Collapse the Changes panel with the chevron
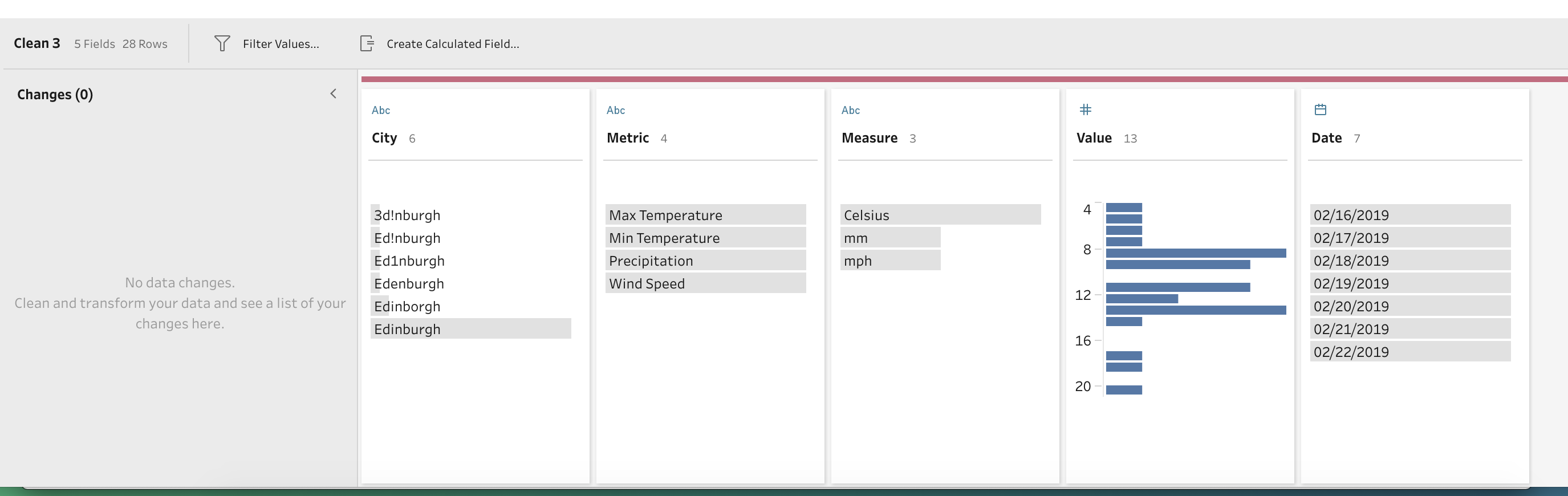 click(333, 93)
